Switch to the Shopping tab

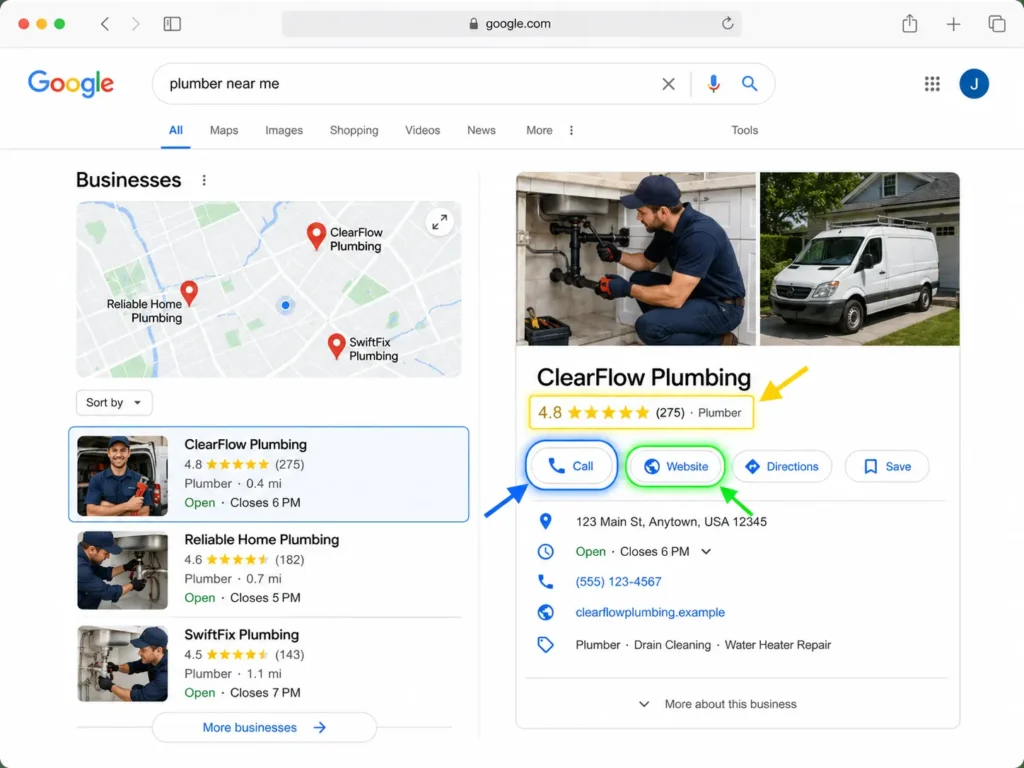coord(354,130)
